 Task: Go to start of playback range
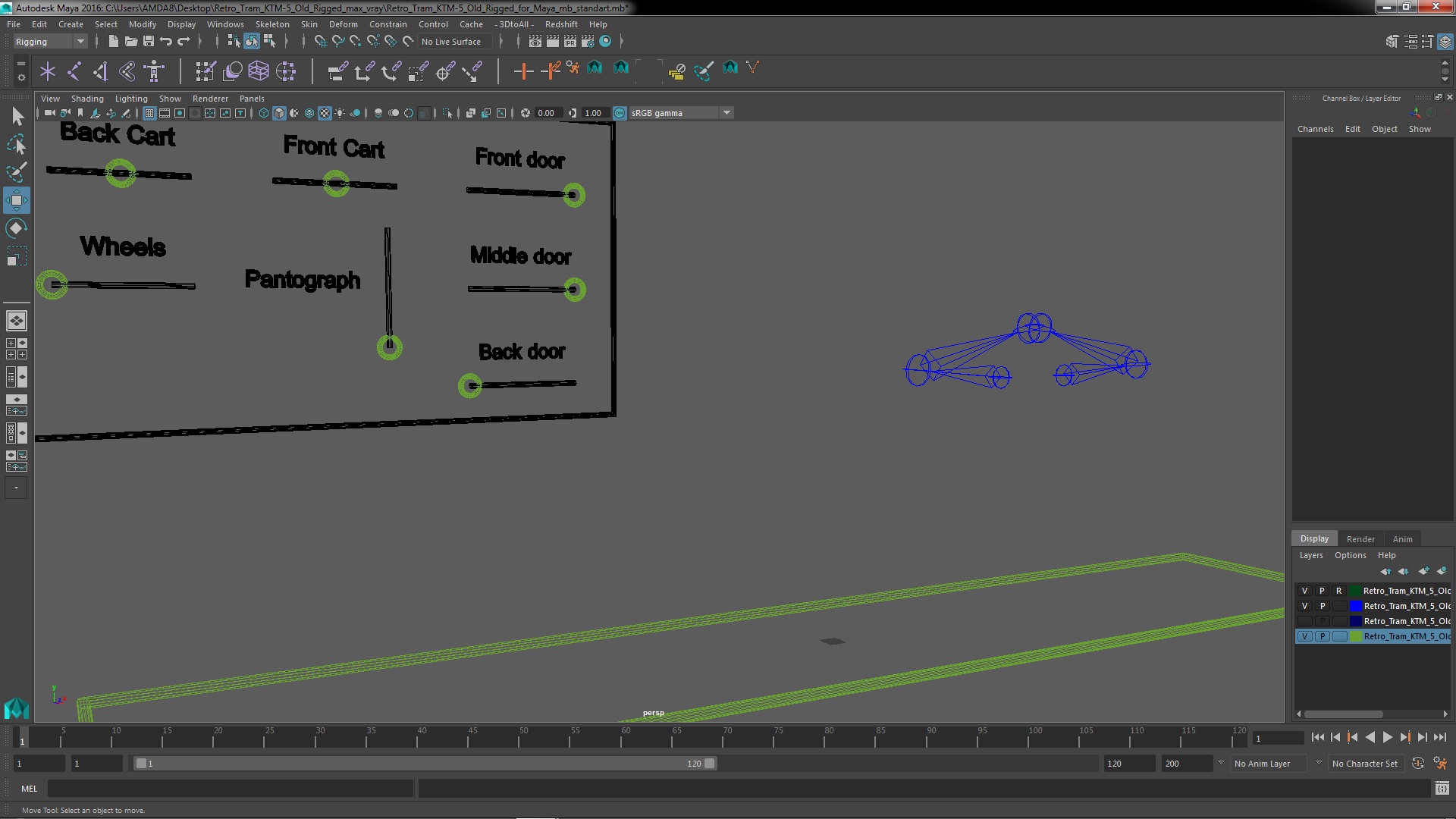point(1317,737)
